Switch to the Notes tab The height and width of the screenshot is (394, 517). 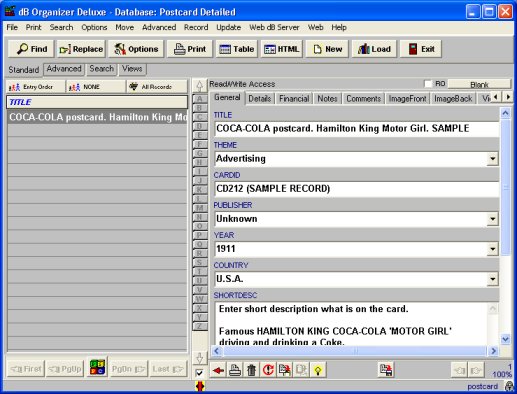click(x=327, y=99)
